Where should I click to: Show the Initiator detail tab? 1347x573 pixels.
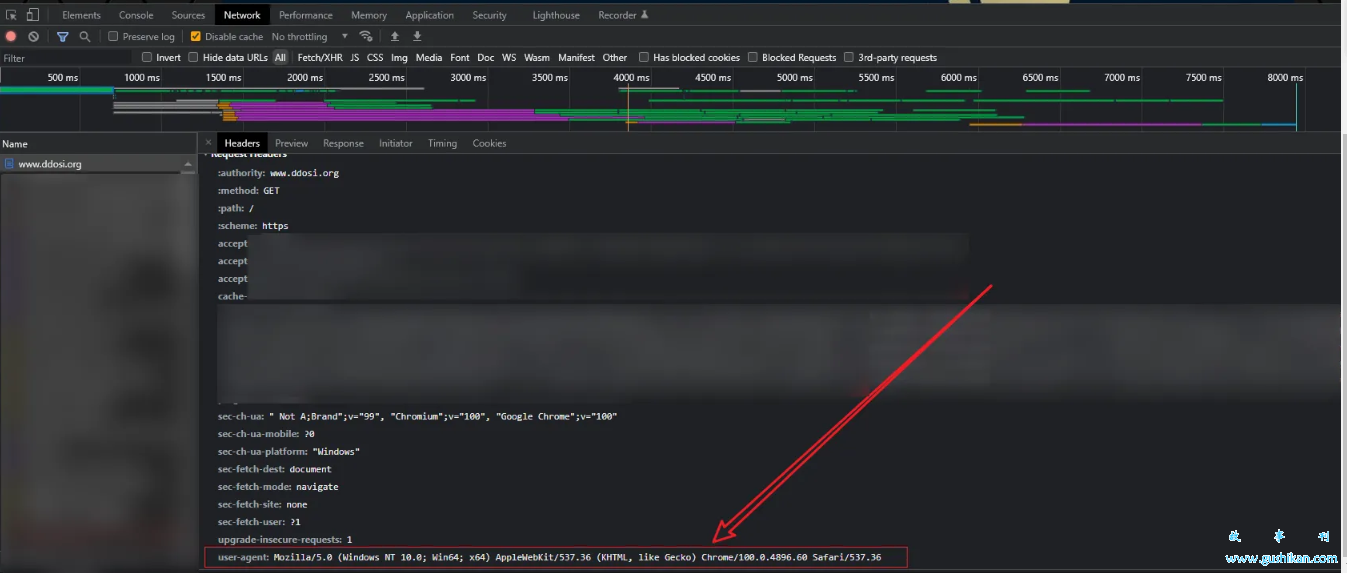pyautogui.click(x=396, y=143)
